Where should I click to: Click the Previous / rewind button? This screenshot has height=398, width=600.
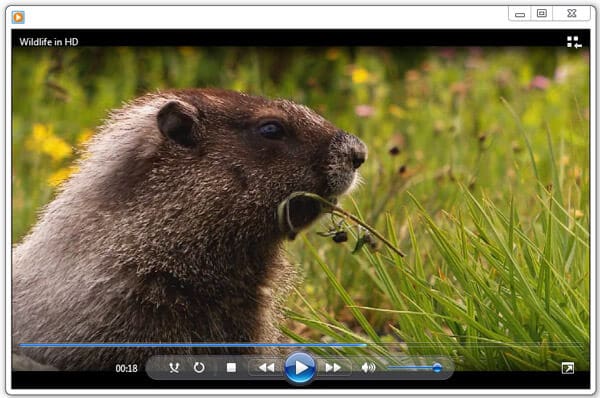266,368
